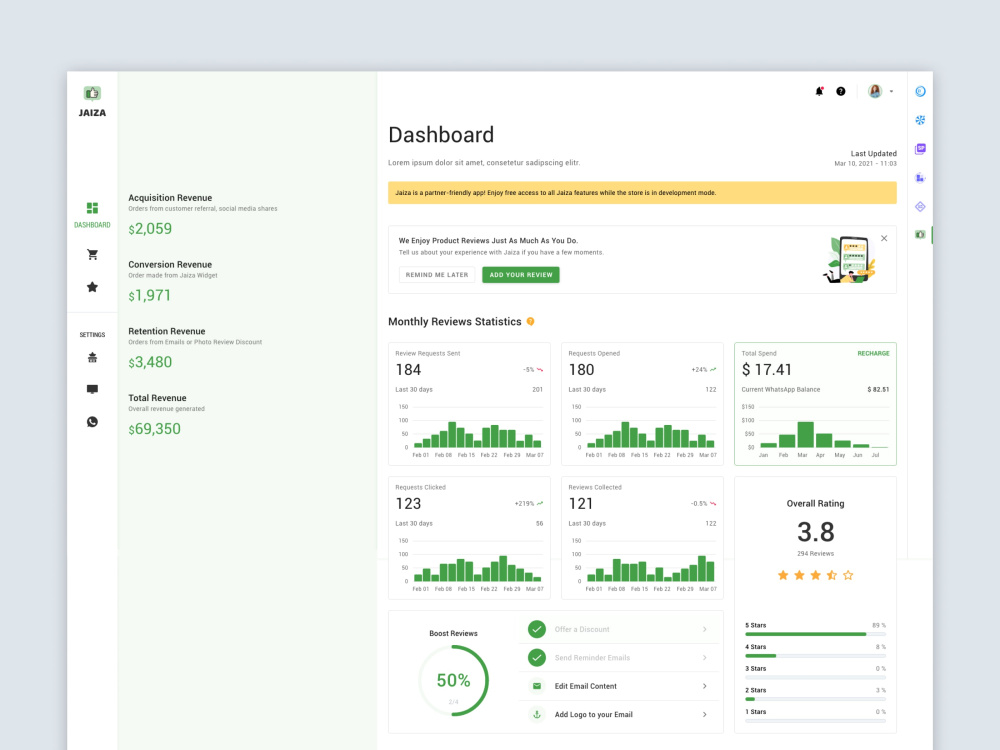Click the $ 17.41 Total Spend value

pyautogui.click(x=767, y=370)
